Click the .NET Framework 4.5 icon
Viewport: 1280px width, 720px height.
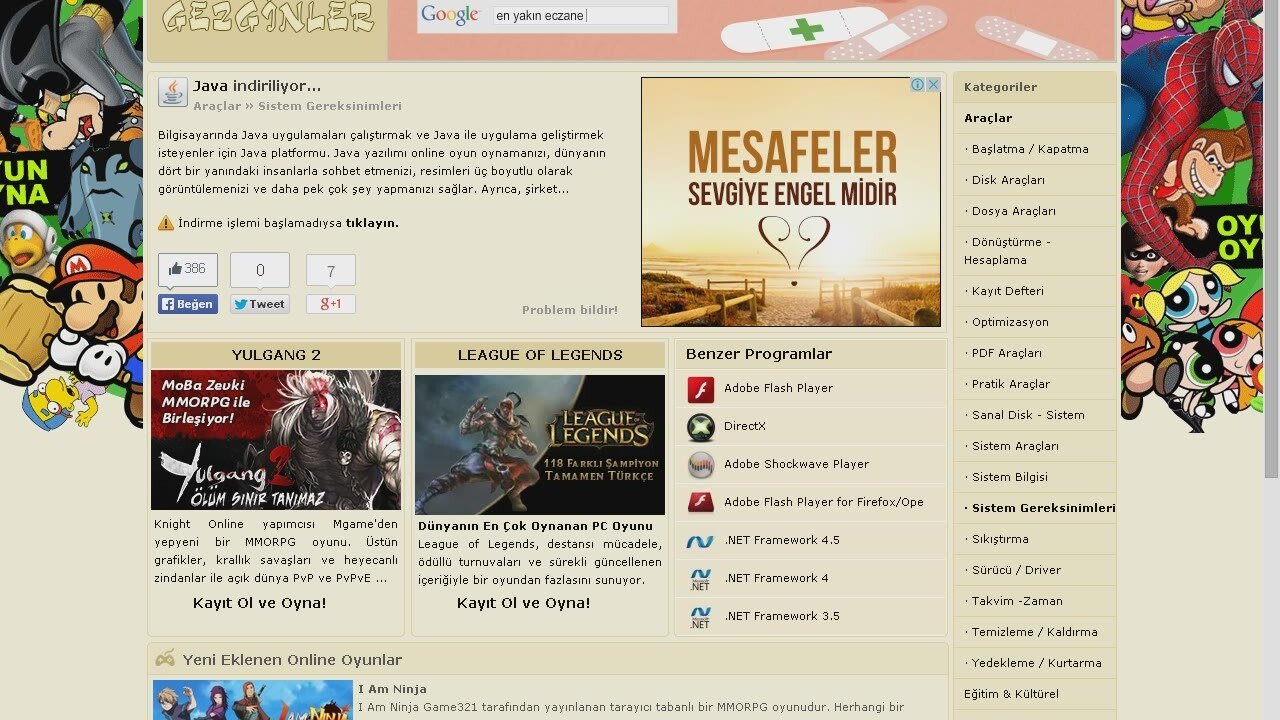(x=700, y=541)
